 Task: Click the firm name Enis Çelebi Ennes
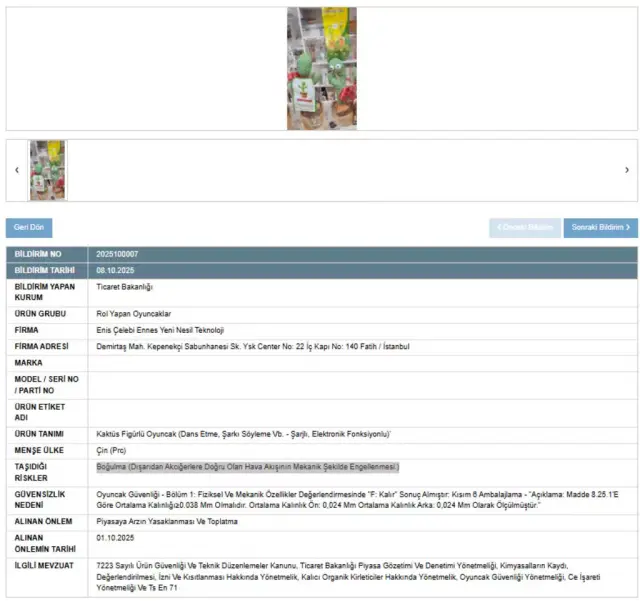(x=160, y=330)
